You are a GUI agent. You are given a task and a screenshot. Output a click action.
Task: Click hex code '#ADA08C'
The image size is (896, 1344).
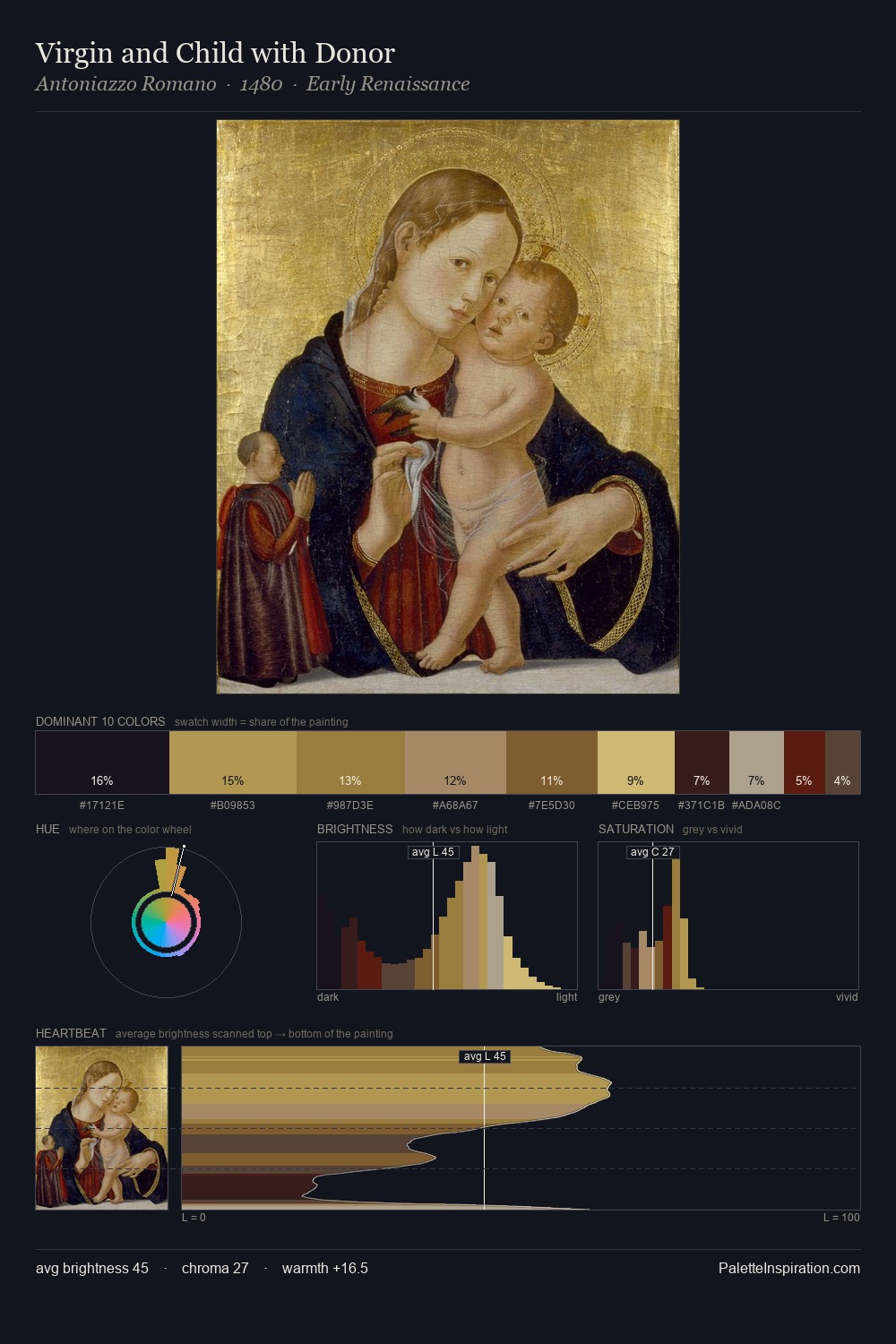756,806
